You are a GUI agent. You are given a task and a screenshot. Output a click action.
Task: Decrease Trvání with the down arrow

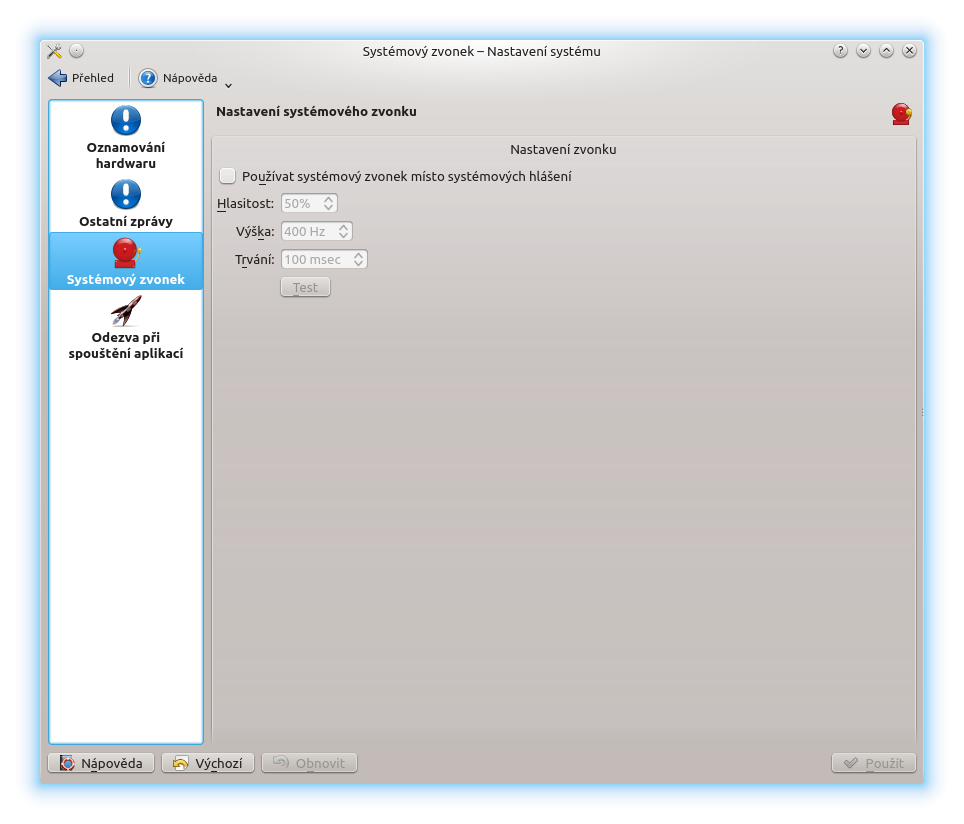pyautogui.click(x=358, y=264)
